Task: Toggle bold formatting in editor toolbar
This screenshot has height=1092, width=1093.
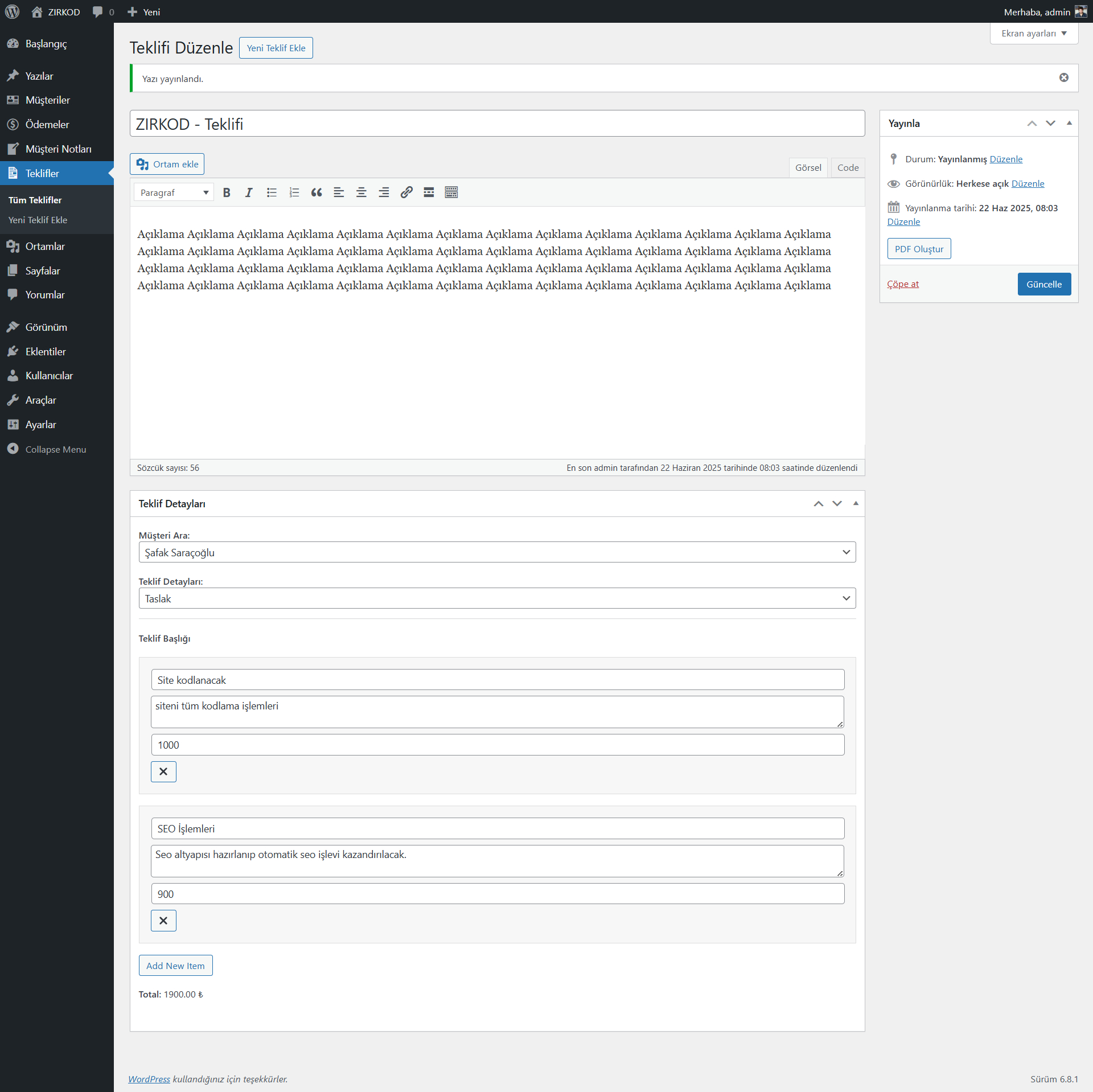Action: click(227, 192)
